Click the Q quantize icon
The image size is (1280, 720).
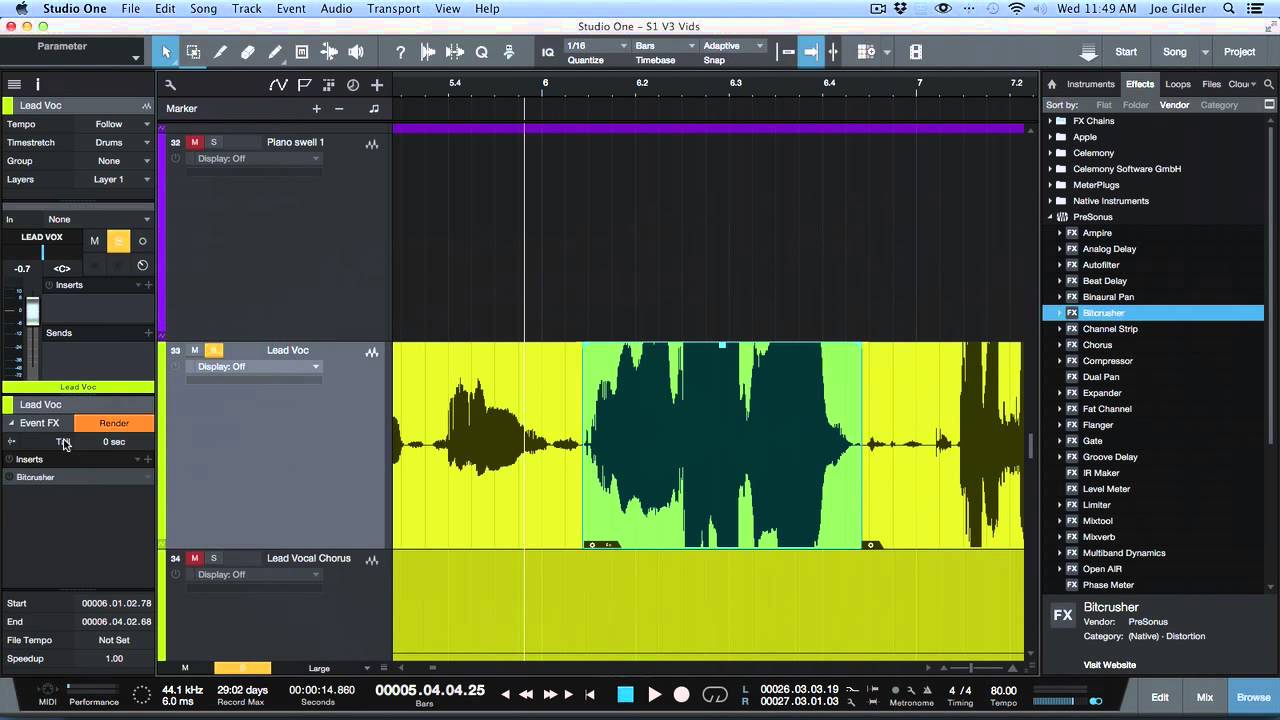[x=481, y=52]
